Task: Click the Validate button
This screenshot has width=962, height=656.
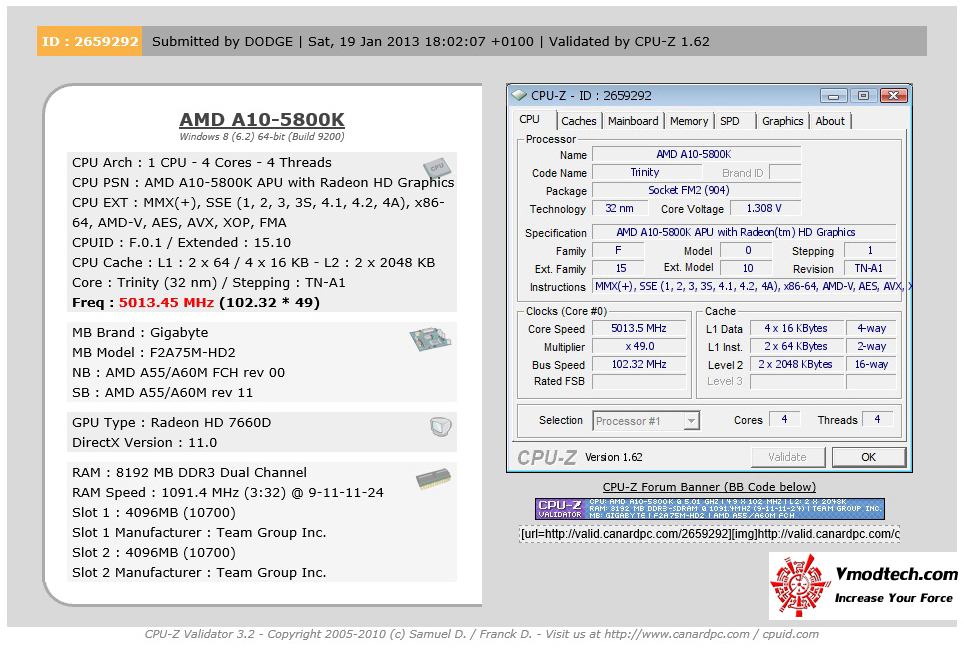Action: click(x=787, y=457)
